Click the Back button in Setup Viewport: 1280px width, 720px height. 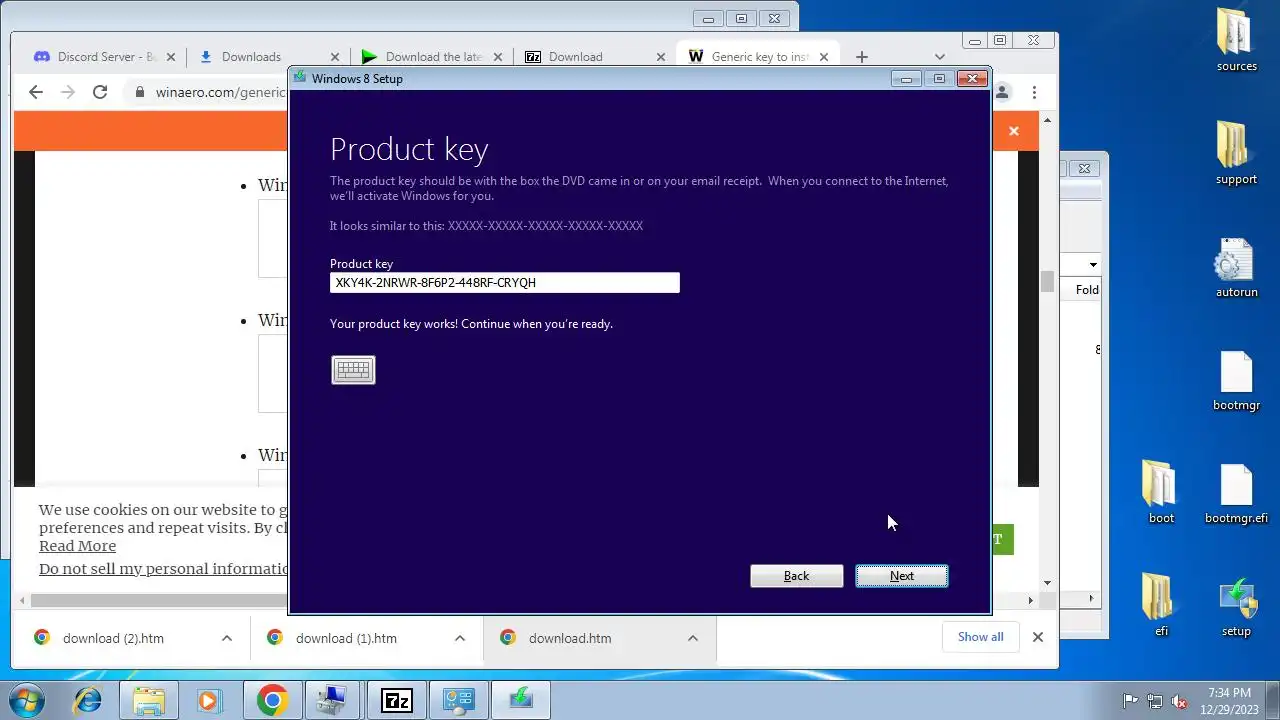[797, 576]
